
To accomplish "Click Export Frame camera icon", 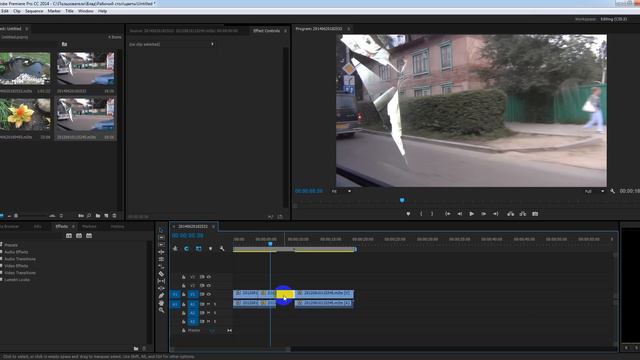I will click(535, 214).
